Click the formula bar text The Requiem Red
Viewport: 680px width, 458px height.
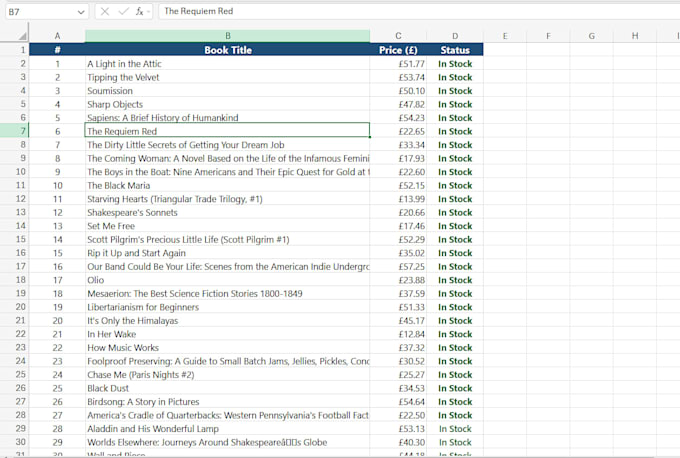(x=199, y=11)
